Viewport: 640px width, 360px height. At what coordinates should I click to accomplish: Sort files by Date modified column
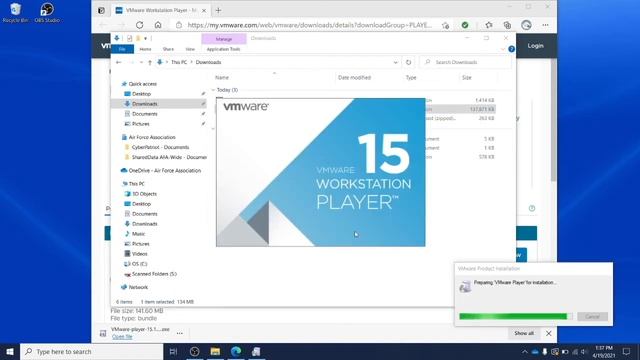354,78
